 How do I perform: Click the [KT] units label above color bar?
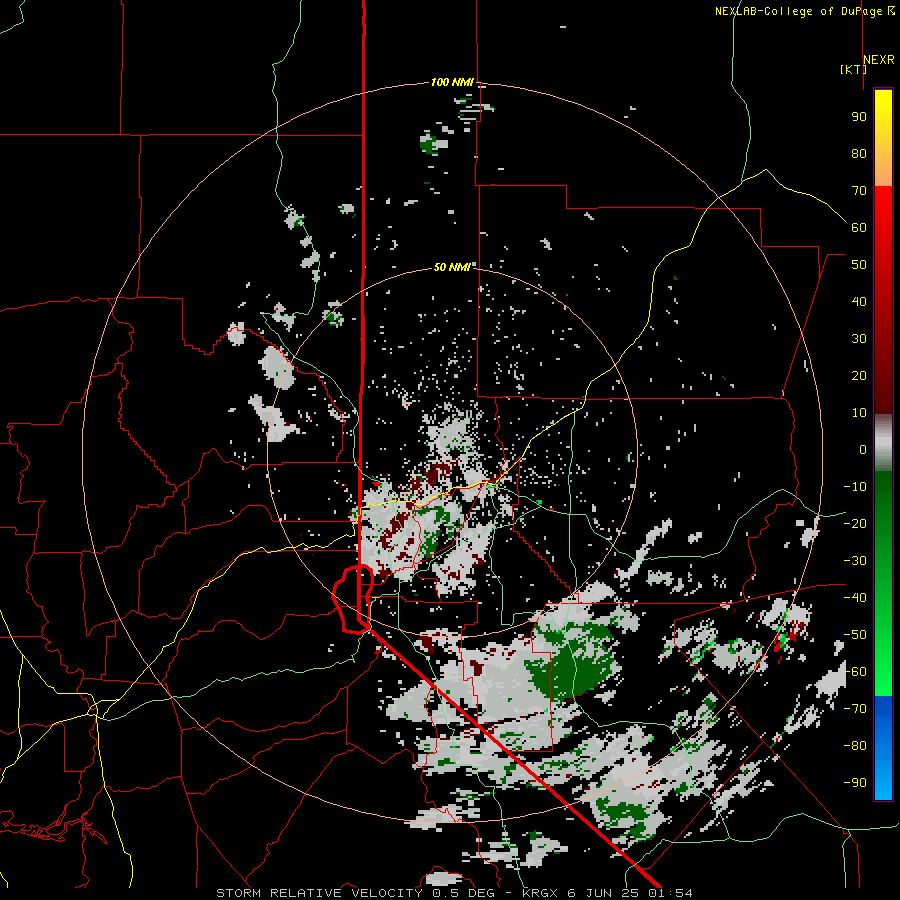pos(853,69)
